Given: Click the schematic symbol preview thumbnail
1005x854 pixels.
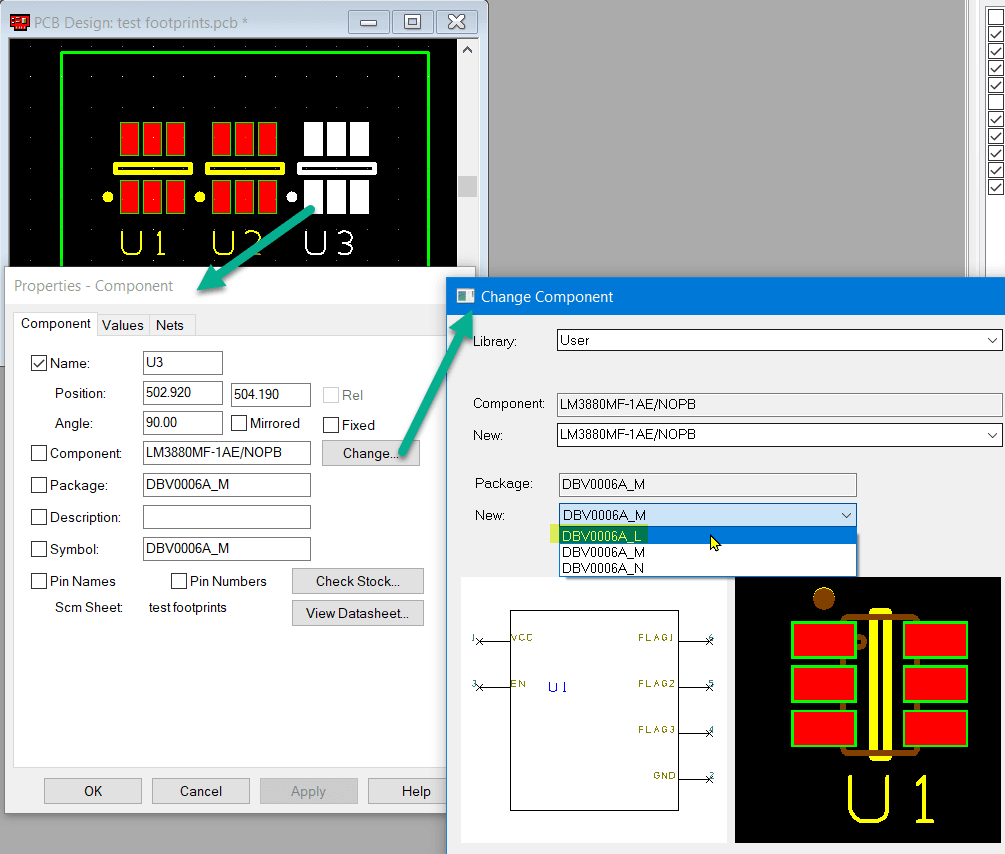Looking at the screenshot, I should (x=596, y=710).
